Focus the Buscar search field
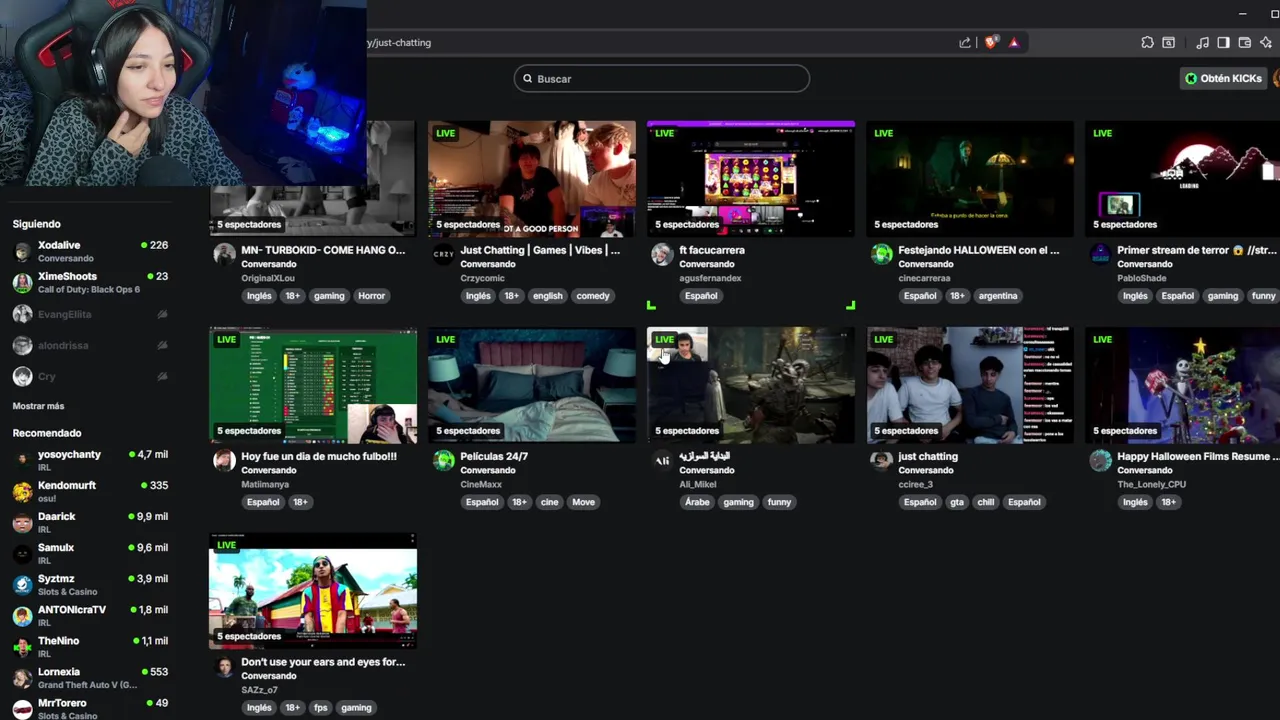The image size is (1280, 720). tap(662, 79)
